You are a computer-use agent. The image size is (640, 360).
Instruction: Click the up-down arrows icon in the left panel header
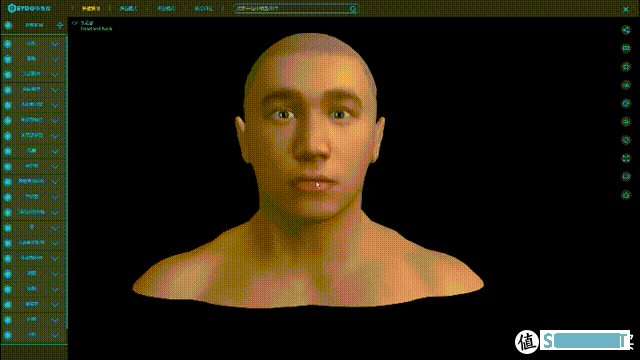pos(60,25)
